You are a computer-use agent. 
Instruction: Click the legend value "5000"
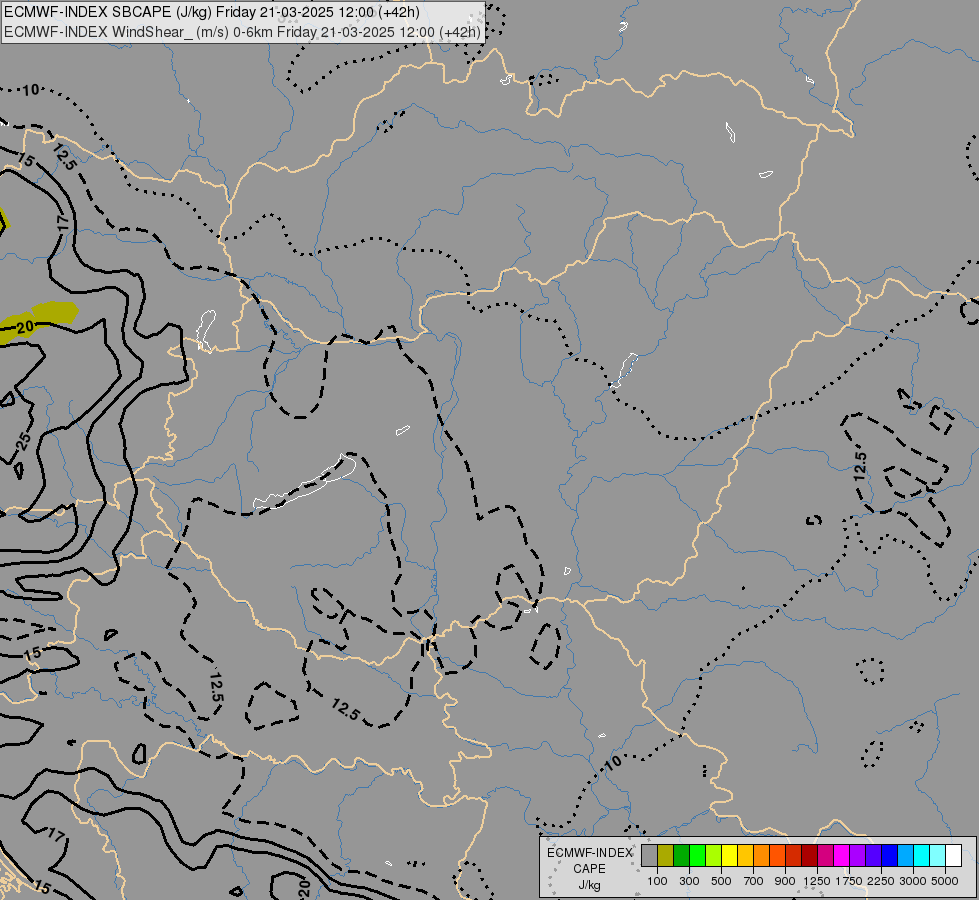pyautogui.click(x=945, y=881)
